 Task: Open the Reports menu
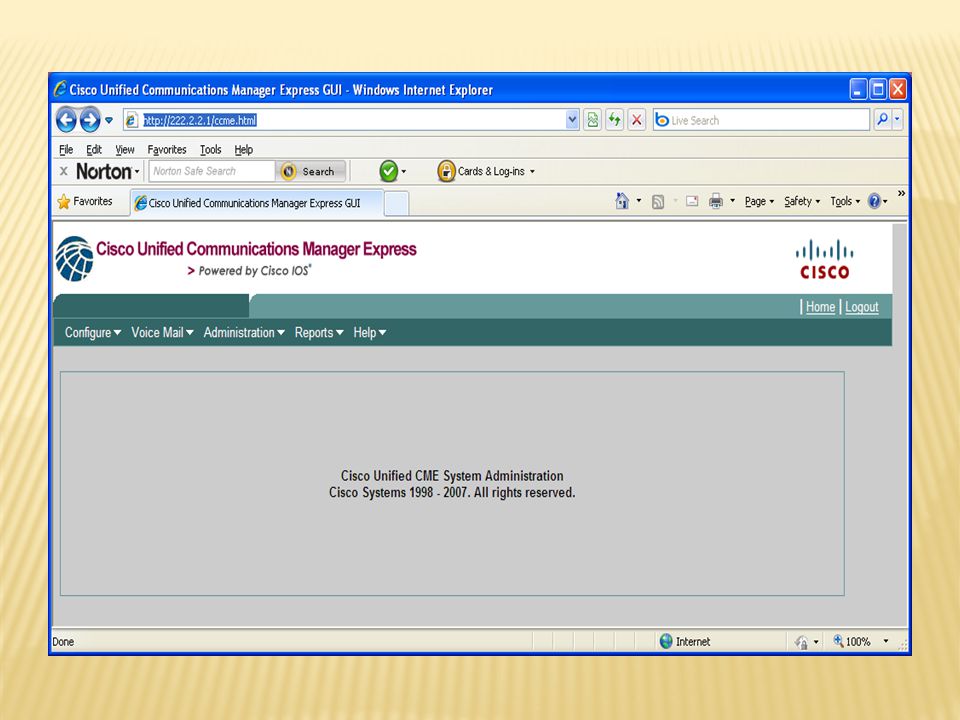pos(319,332)
